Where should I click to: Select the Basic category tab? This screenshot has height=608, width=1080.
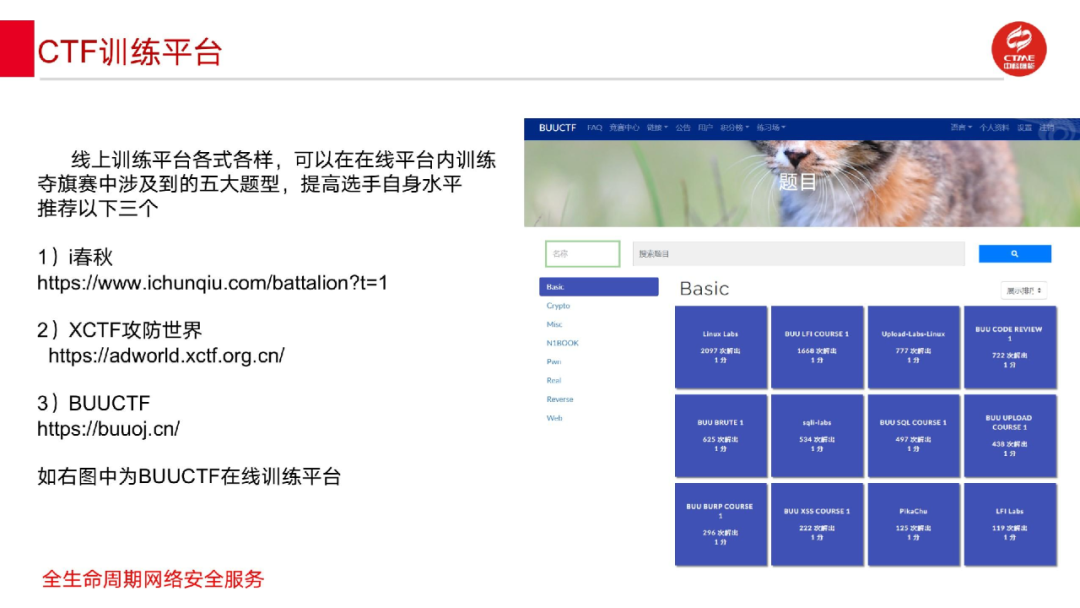coord(599,287)
